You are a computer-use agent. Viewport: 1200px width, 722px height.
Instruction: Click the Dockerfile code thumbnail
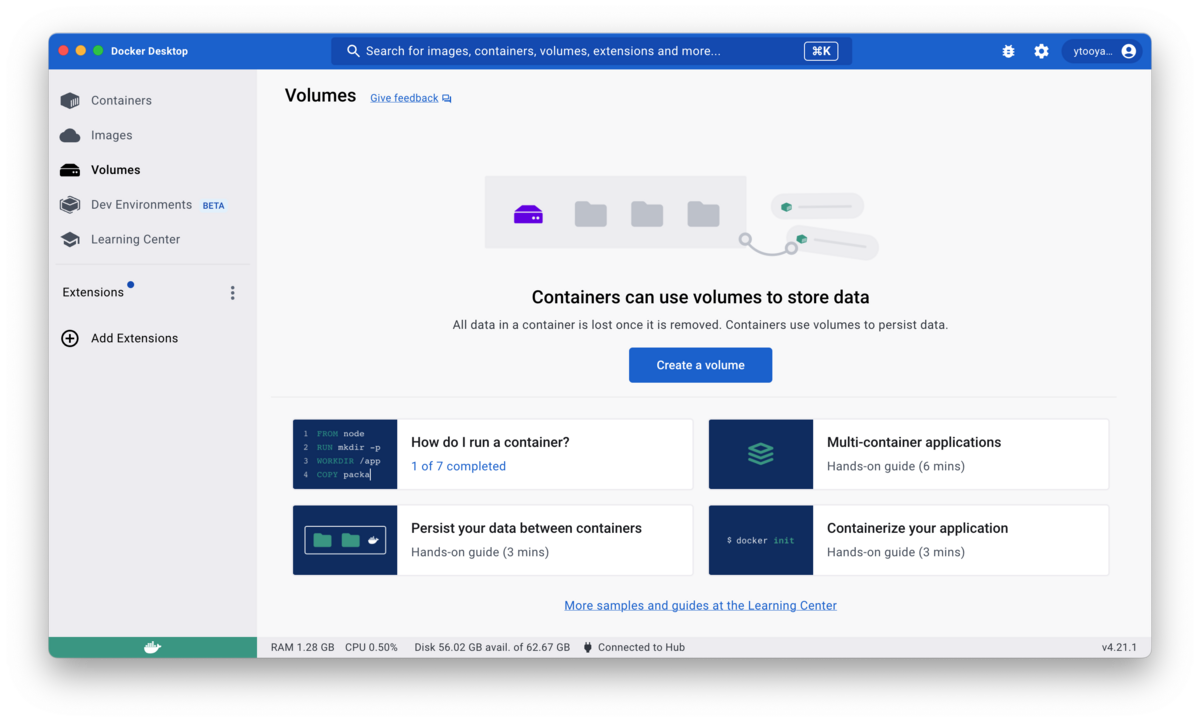click(x=345, y=454)
